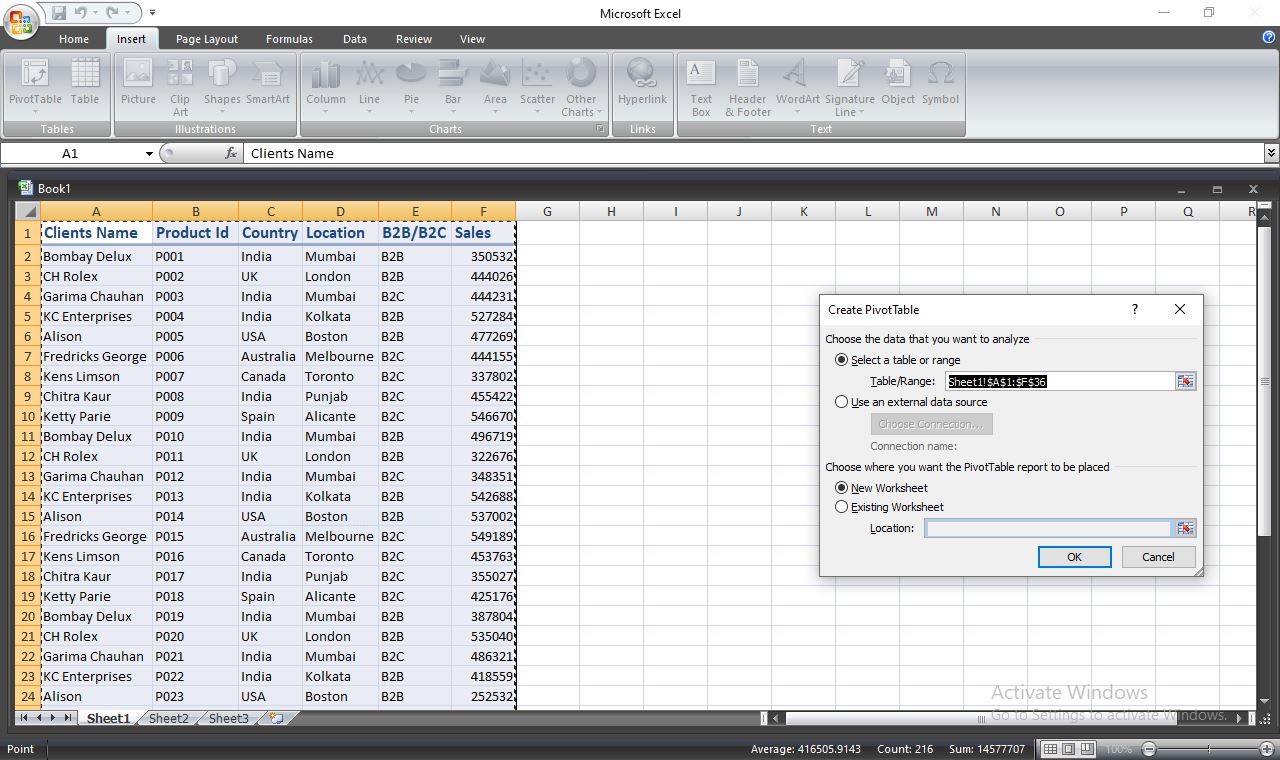
Task: Cancel the Create PivotTable dialog
Action: point(1158,557)
